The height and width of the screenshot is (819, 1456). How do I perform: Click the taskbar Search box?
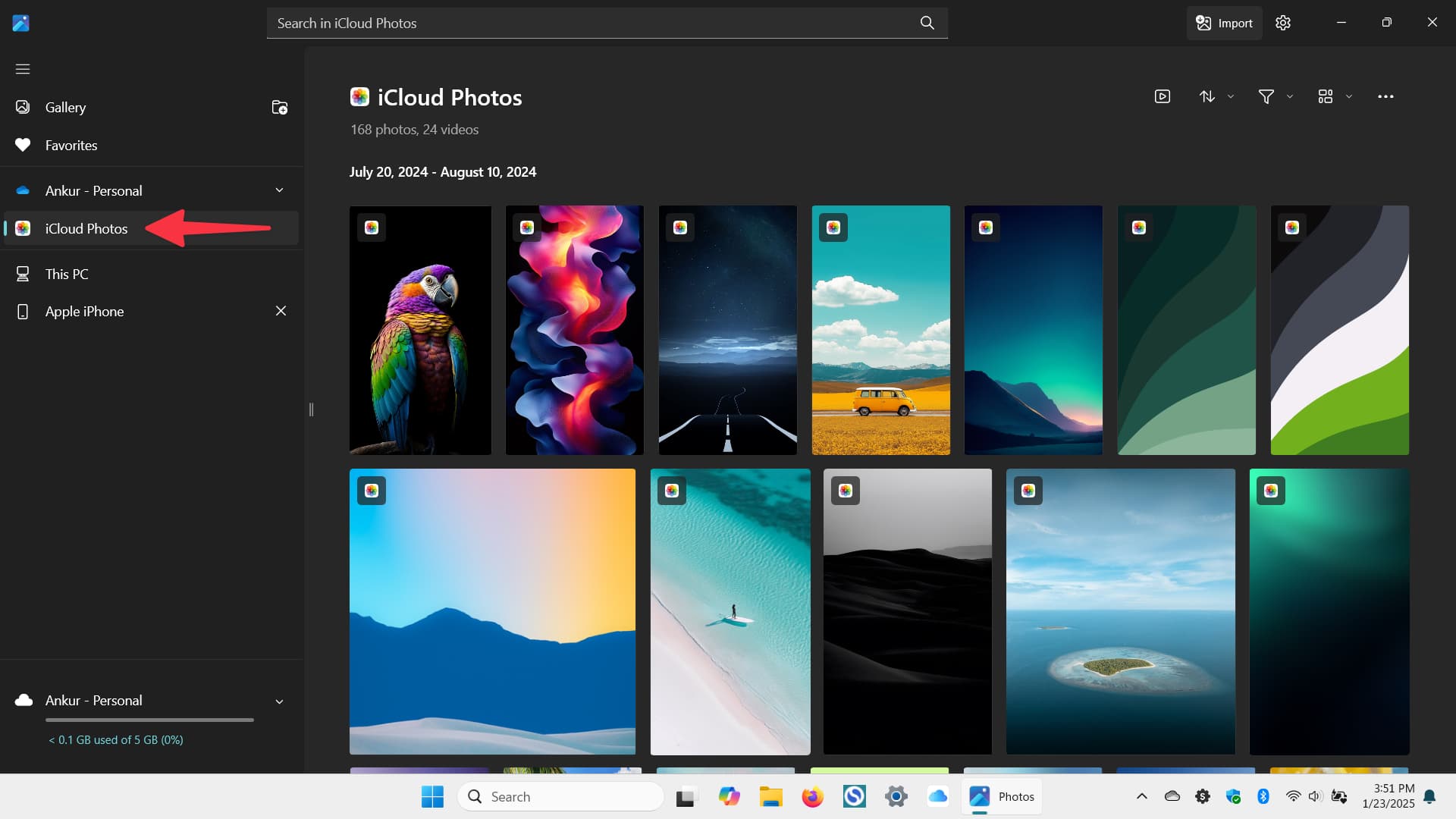pyautogui.click(x=561, y=796)
